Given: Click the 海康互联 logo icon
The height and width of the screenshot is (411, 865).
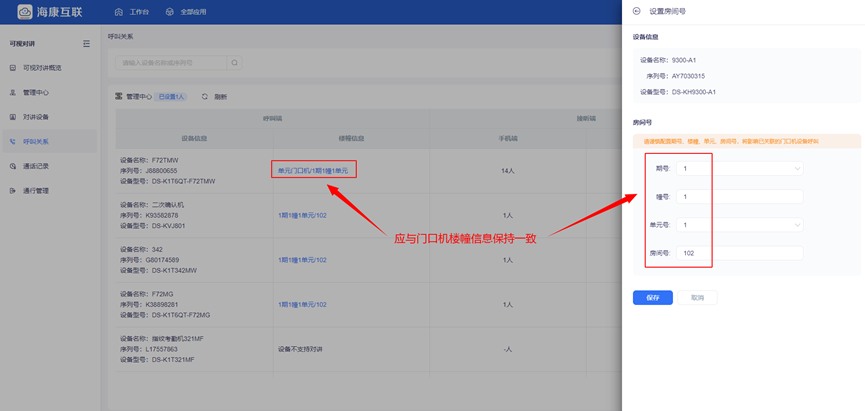Looking at the screenshot, I should [21, 12].
